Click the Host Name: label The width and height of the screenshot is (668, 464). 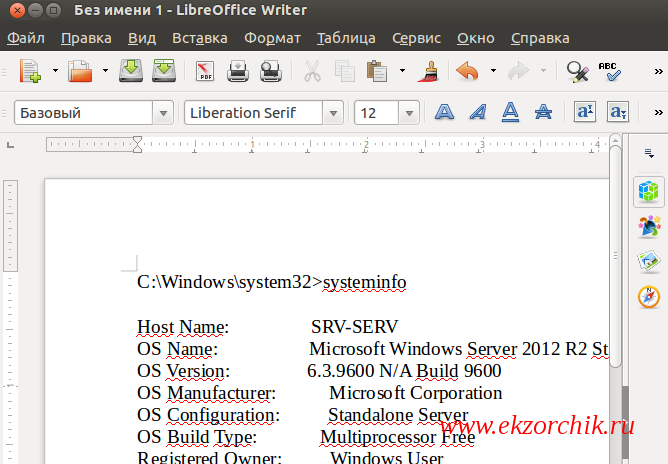(183, 327)
